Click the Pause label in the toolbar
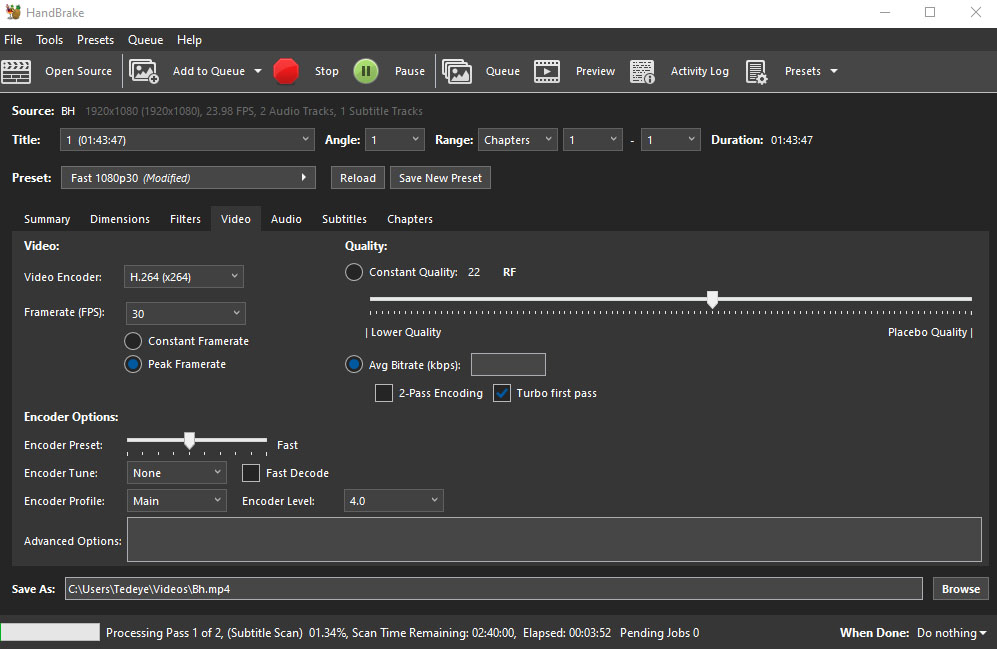This screenshot has height=649, width=997. coord(409,71)
